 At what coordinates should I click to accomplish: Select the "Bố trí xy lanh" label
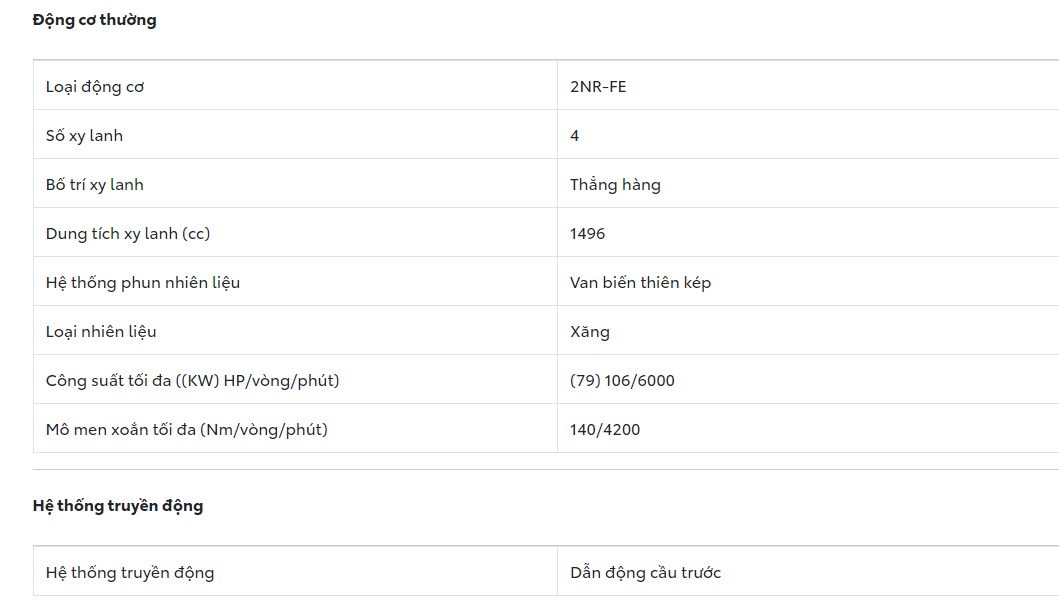[x=94, y=185]
